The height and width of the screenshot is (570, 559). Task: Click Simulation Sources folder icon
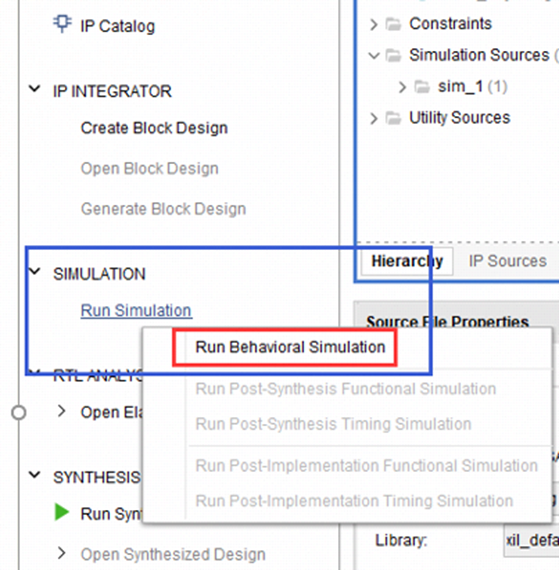tap(393, 56)
